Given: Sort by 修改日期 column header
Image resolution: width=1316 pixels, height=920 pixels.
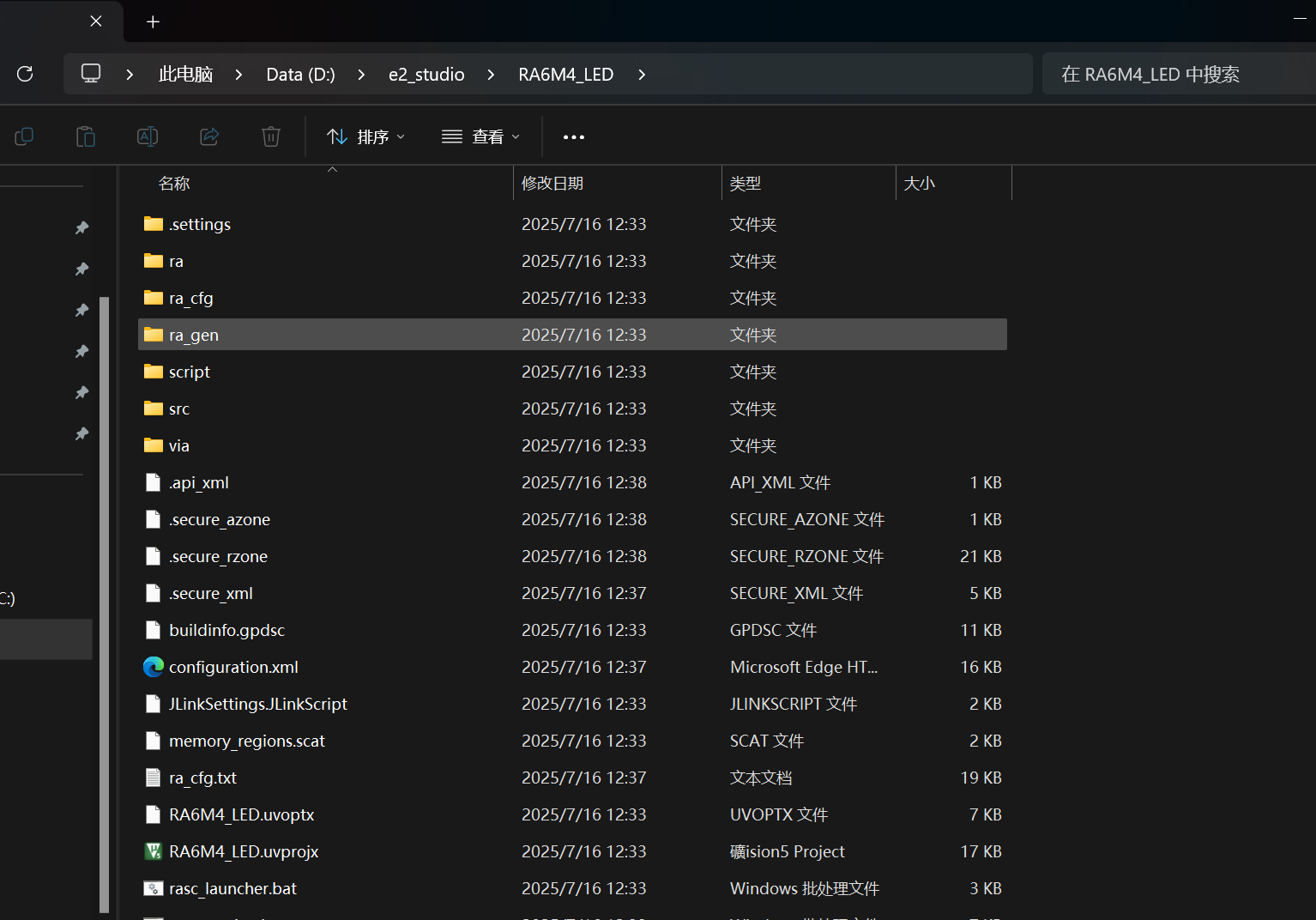Looking at the screenshot, I should (552, 183).
